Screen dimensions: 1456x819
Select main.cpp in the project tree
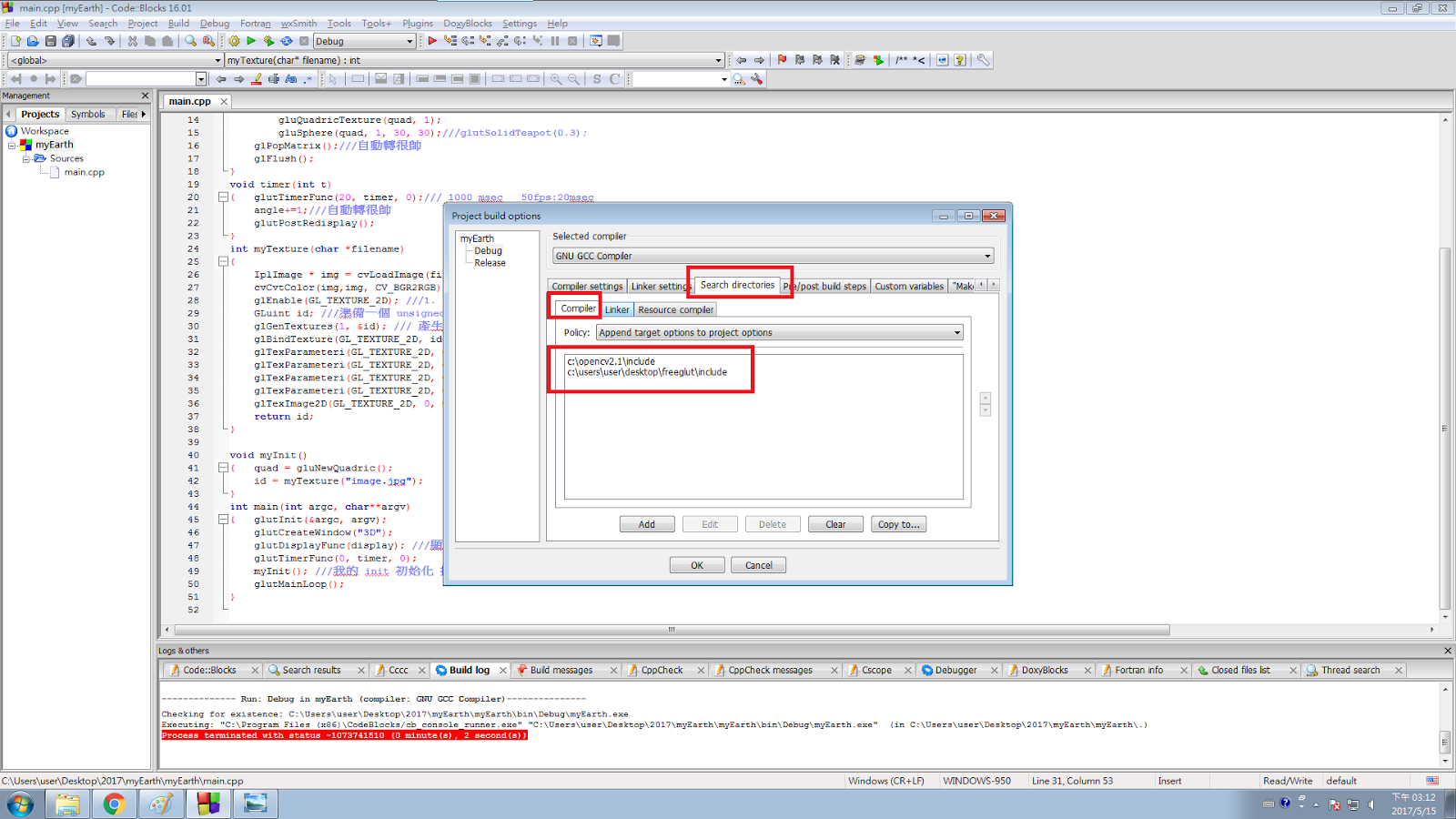tap(84, 172)
